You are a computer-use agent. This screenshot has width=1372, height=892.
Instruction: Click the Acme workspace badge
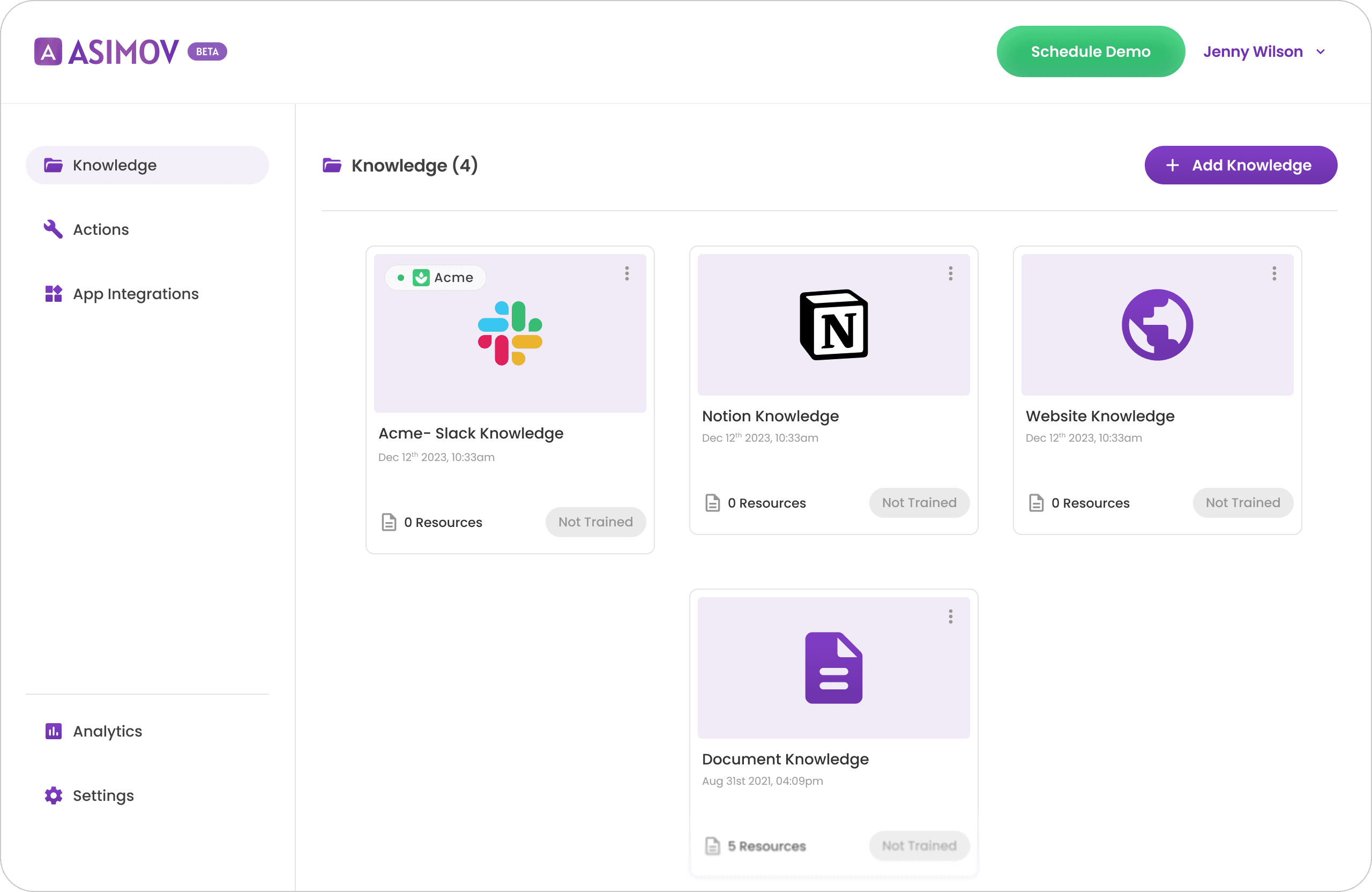[x=436, y=278]
